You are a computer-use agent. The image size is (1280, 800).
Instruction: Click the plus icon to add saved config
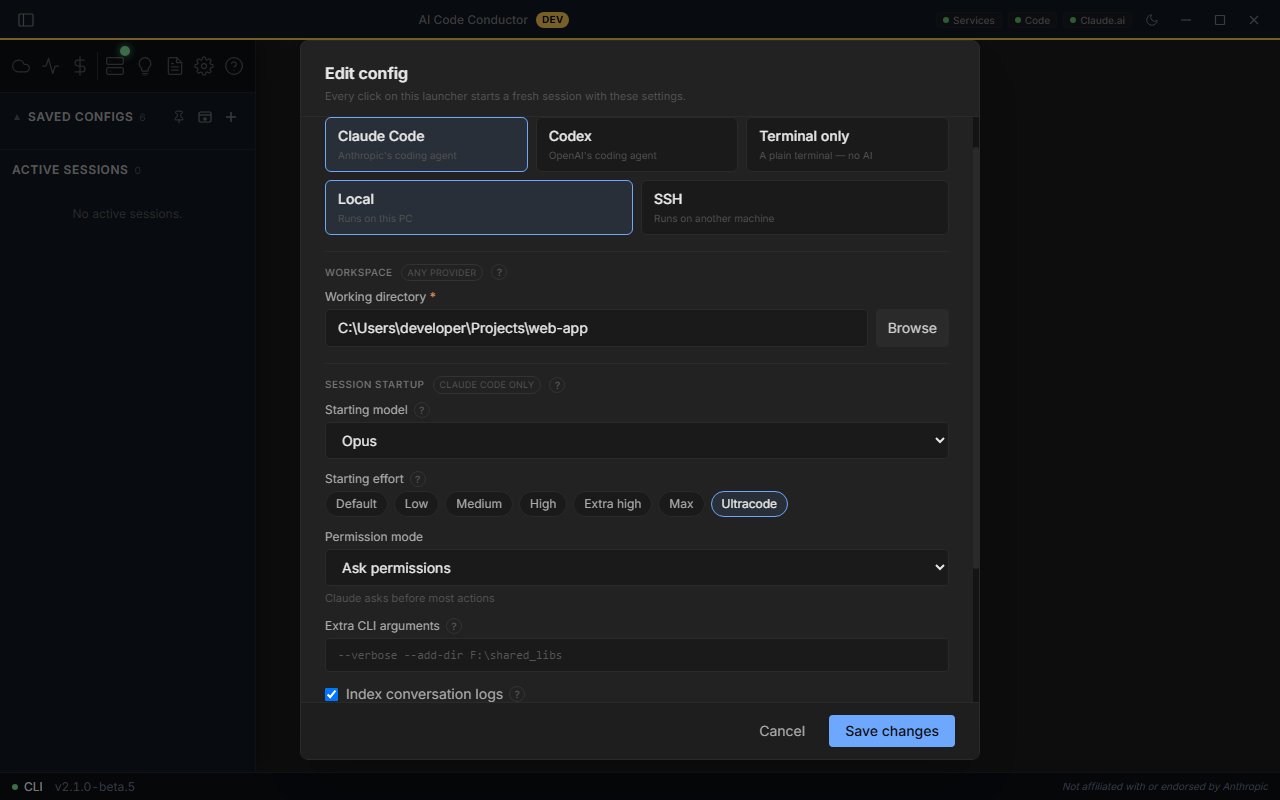(x=231, y=117)
